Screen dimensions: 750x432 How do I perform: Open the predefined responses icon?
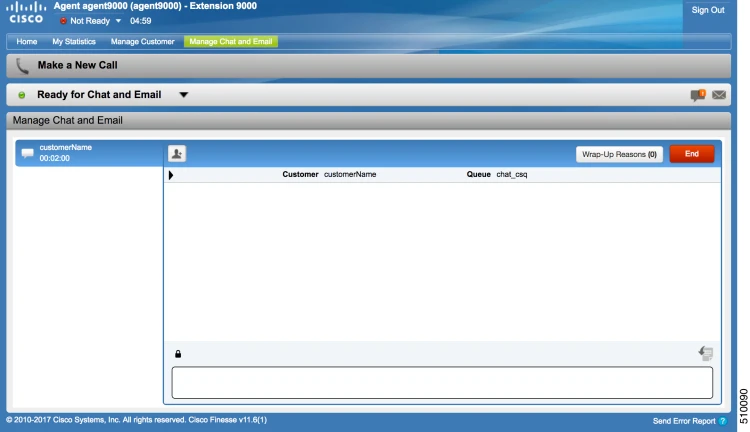(x=706, y=354)
